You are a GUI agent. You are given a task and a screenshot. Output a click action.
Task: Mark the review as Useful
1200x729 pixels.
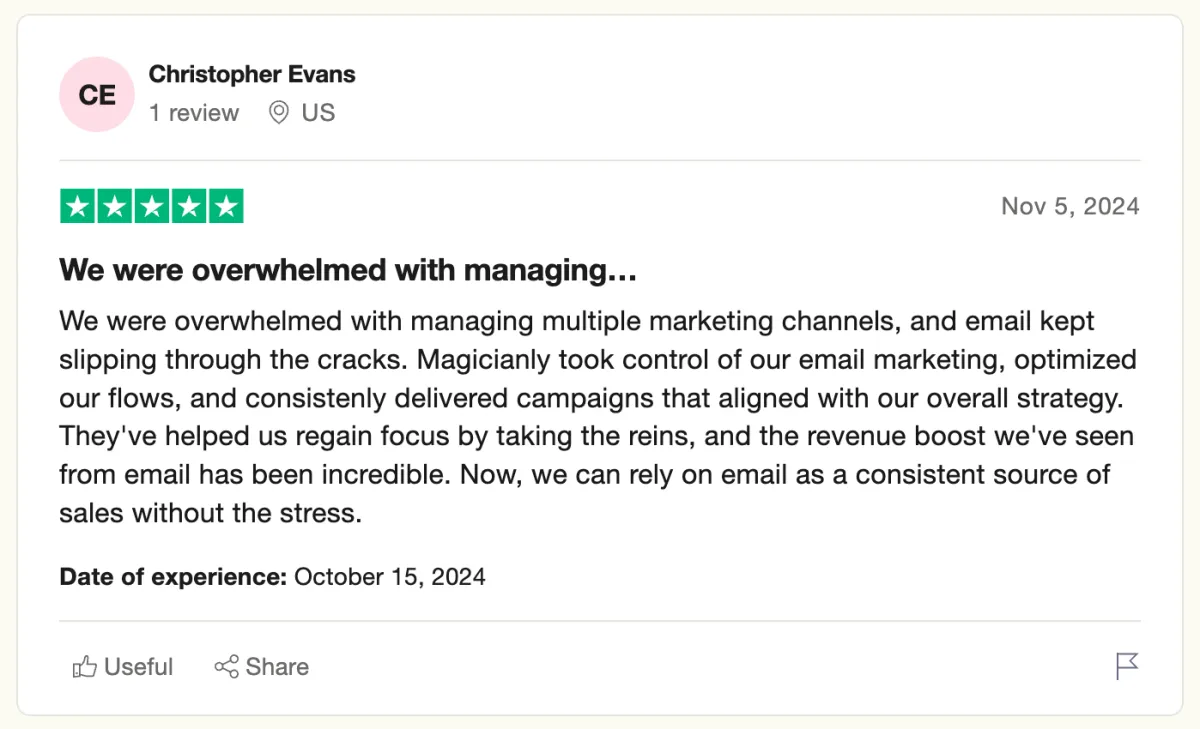coord(123,667)
